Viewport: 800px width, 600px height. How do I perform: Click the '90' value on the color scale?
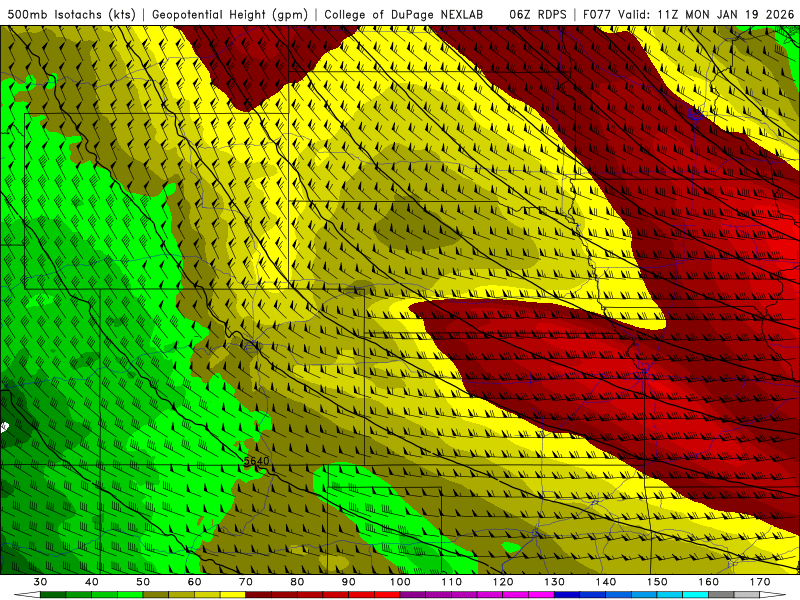tap(348, 582)
